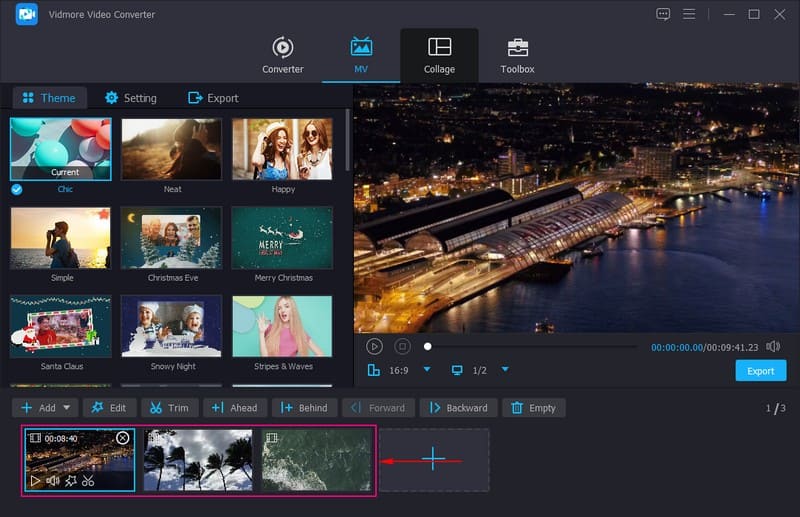This screenshot has width=800, height=517.
Task: Mute audio on first timeline clip
Action: coord(52,481)
